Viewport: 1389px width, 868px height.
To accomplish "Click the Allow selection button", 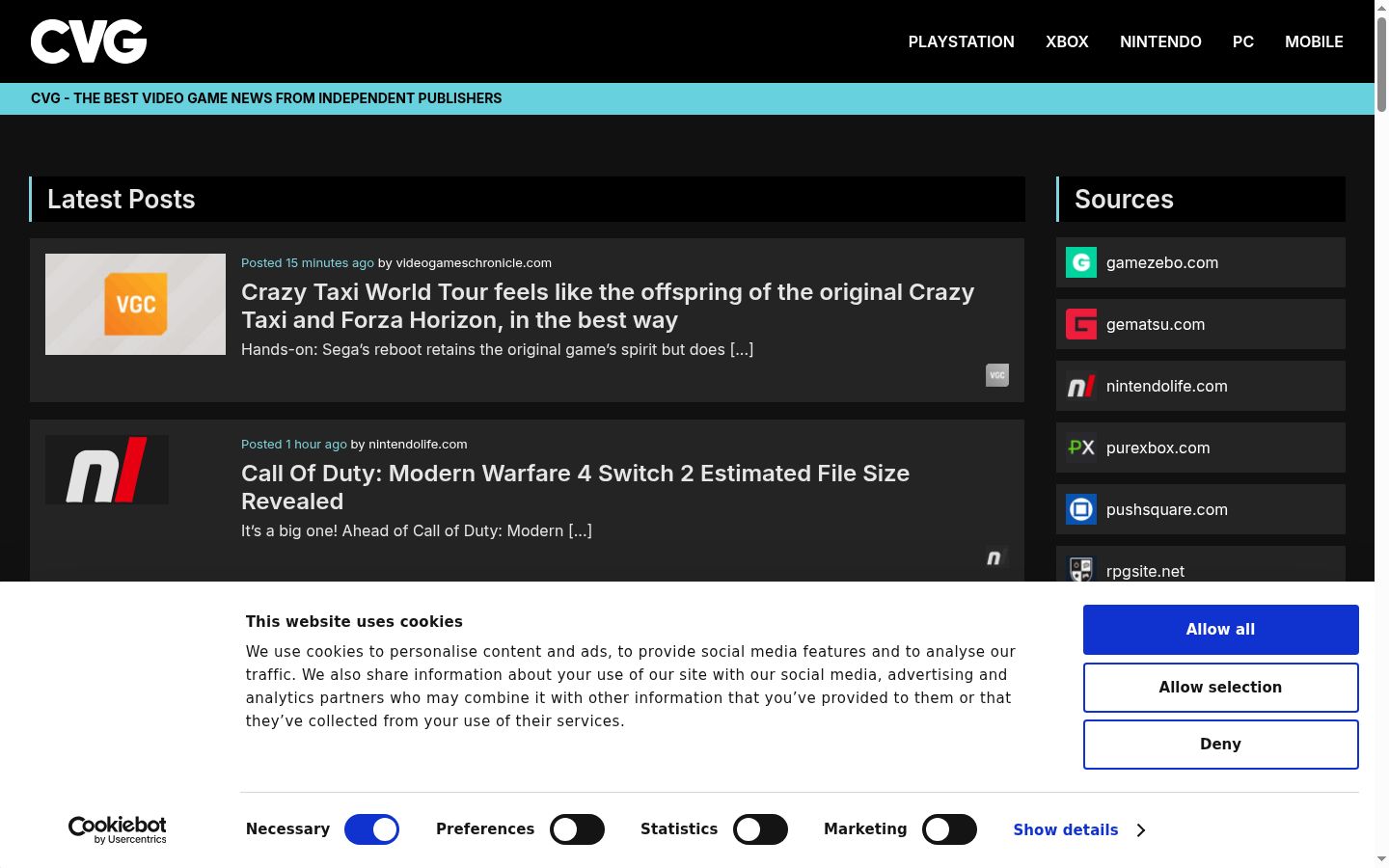I will [x=1220, y=687].
